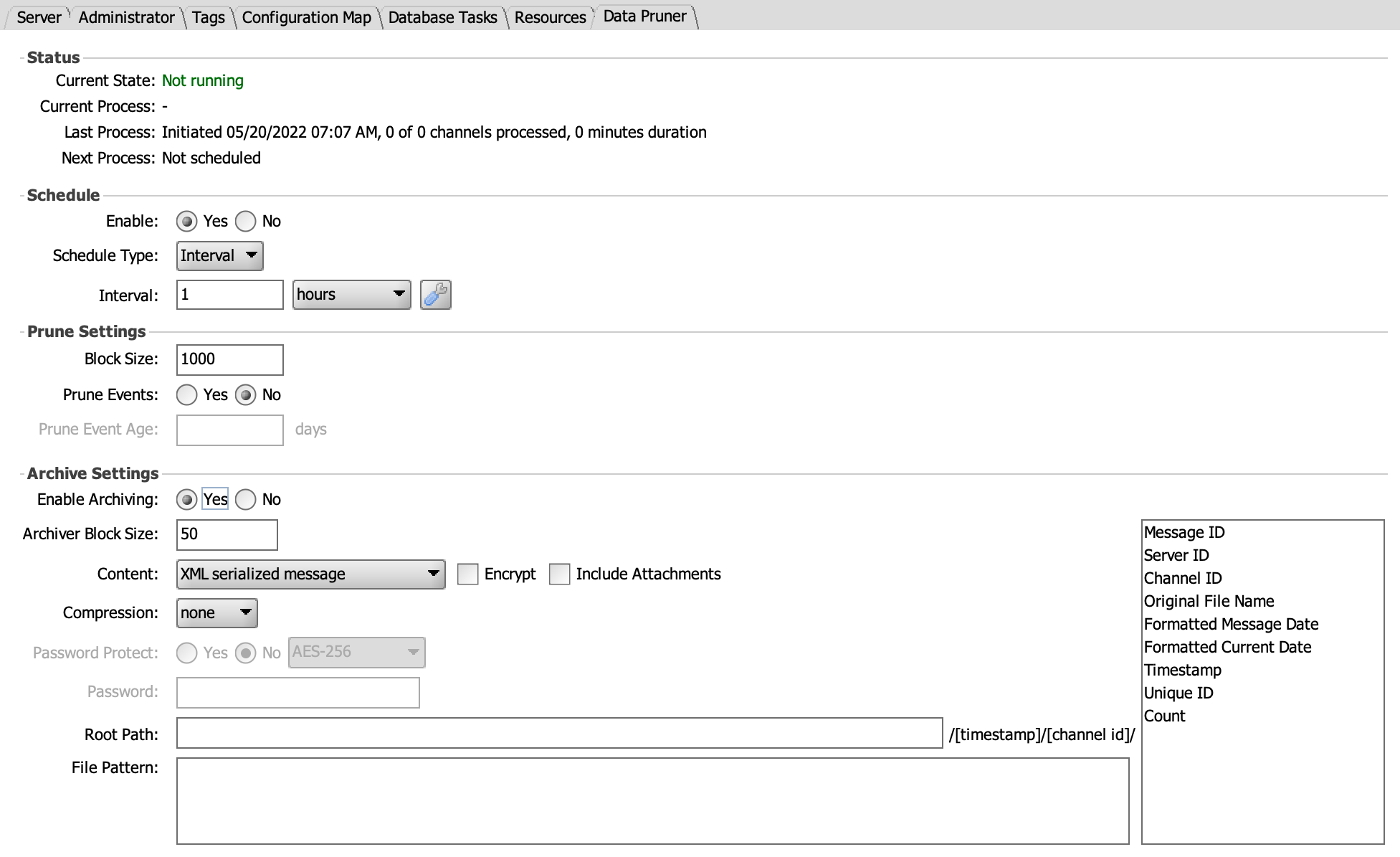The width and height of the screenshot is (1400, 857).
Task: Open the hours interval unit dropdown
Action: (x=351, y=295)
